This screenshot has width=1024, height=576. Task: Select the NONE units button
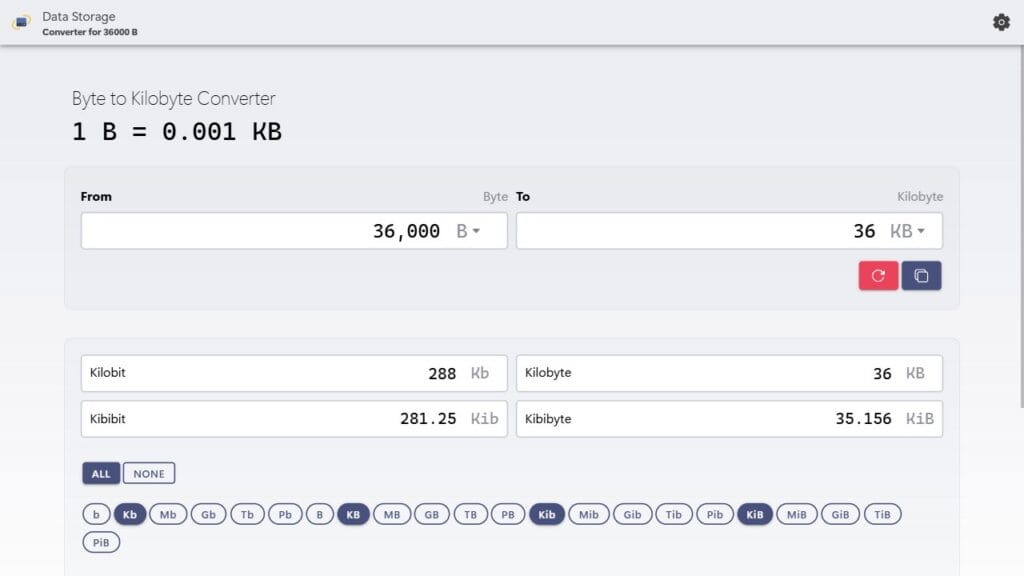[x=149, y=473]
